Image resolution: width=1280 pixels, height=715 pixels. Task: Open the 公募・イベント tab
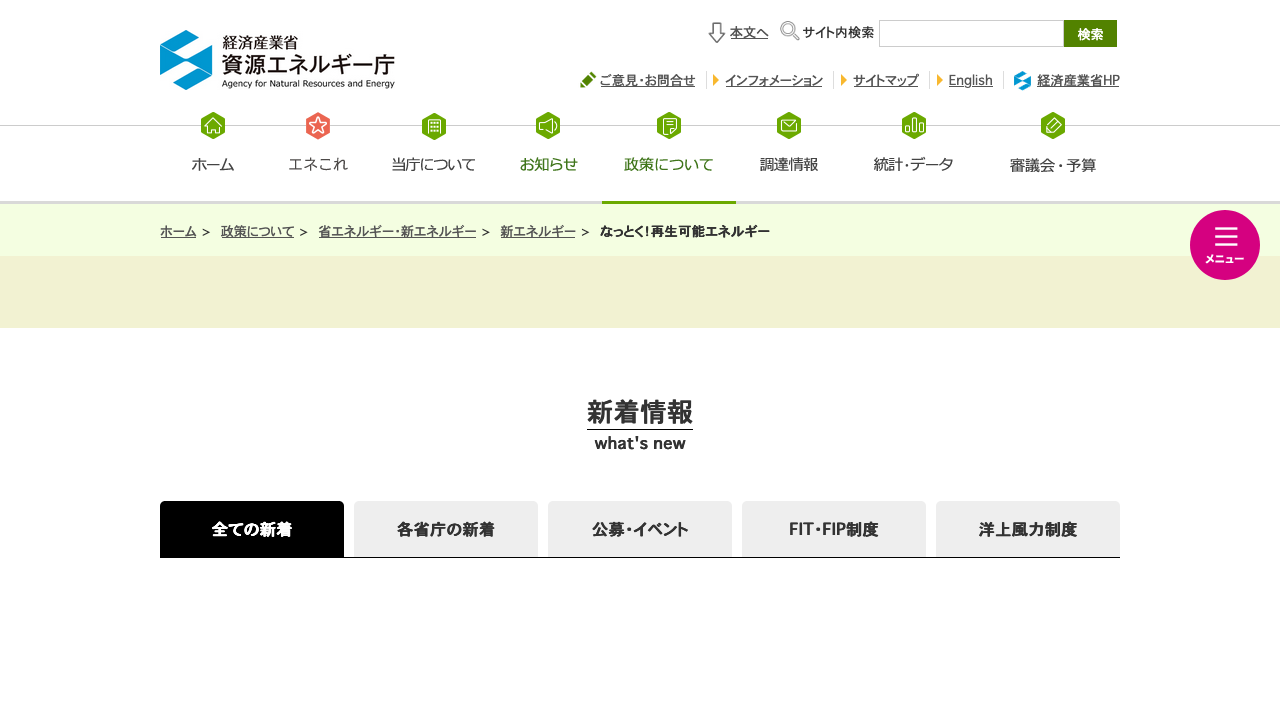pos(639,529)
